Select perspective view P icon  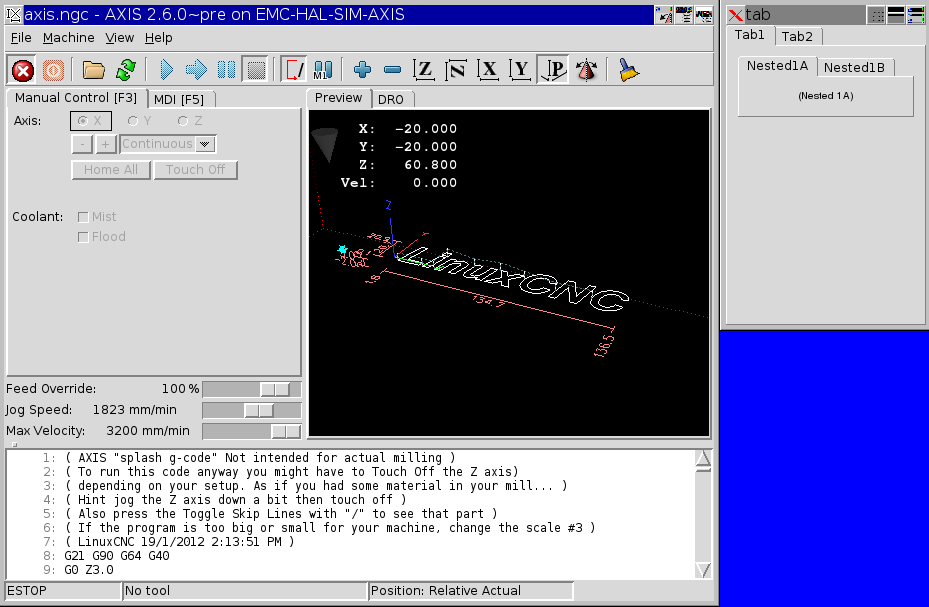[x=553, y=70]
